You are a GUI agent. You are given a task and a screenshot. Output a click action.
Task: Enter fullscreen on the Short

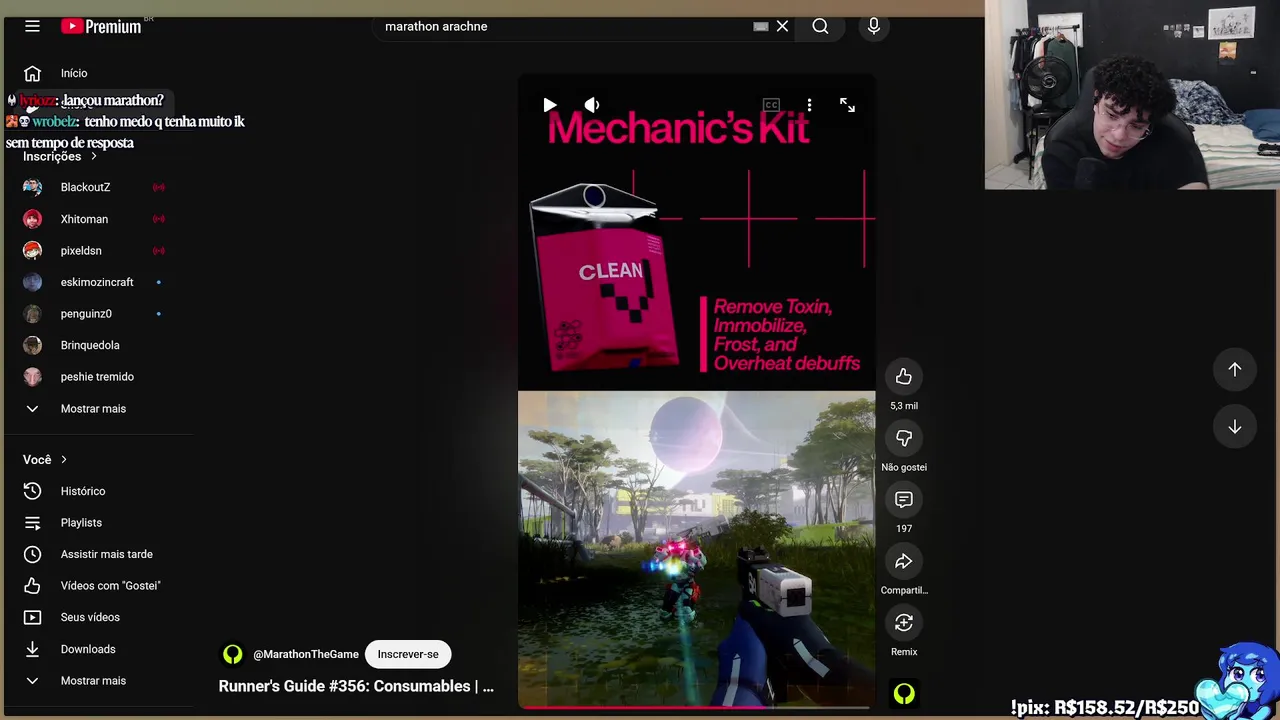click(x=847, y=105)
